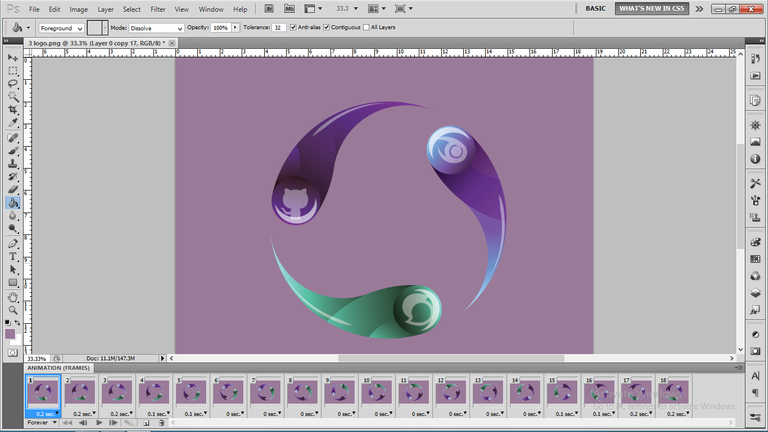Select the Pen tool
768x432 pixels.
pyautogui.click(x=13, y=244)
